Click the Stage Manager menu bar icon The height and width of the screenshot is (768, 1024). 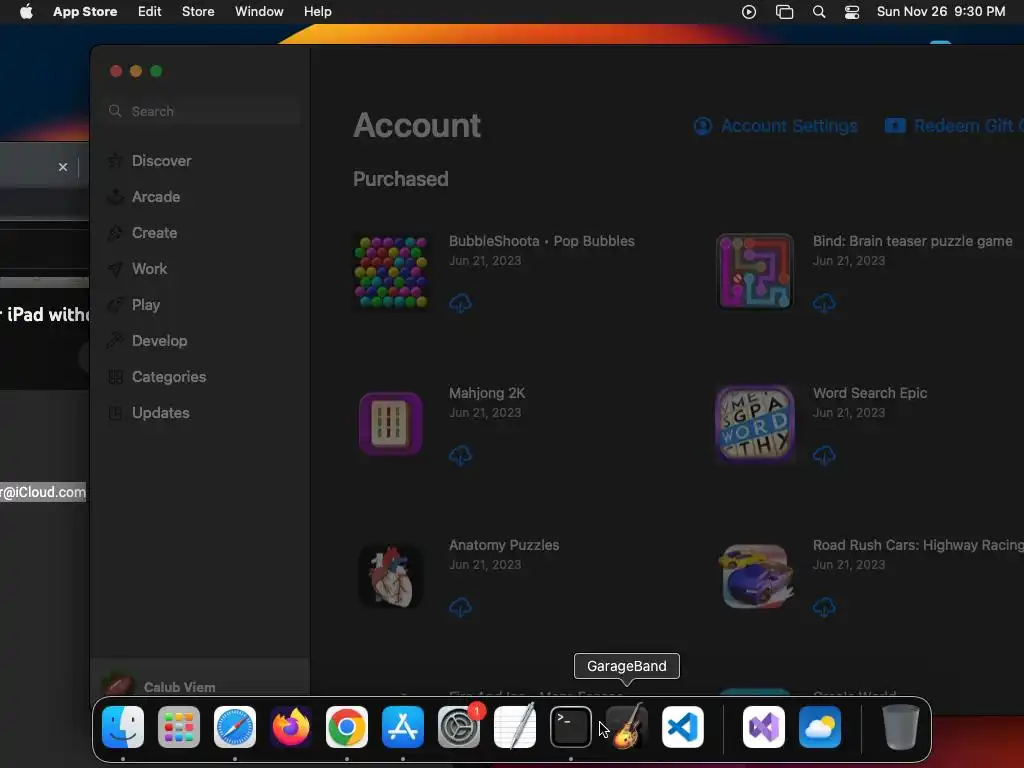pos(784,12)
